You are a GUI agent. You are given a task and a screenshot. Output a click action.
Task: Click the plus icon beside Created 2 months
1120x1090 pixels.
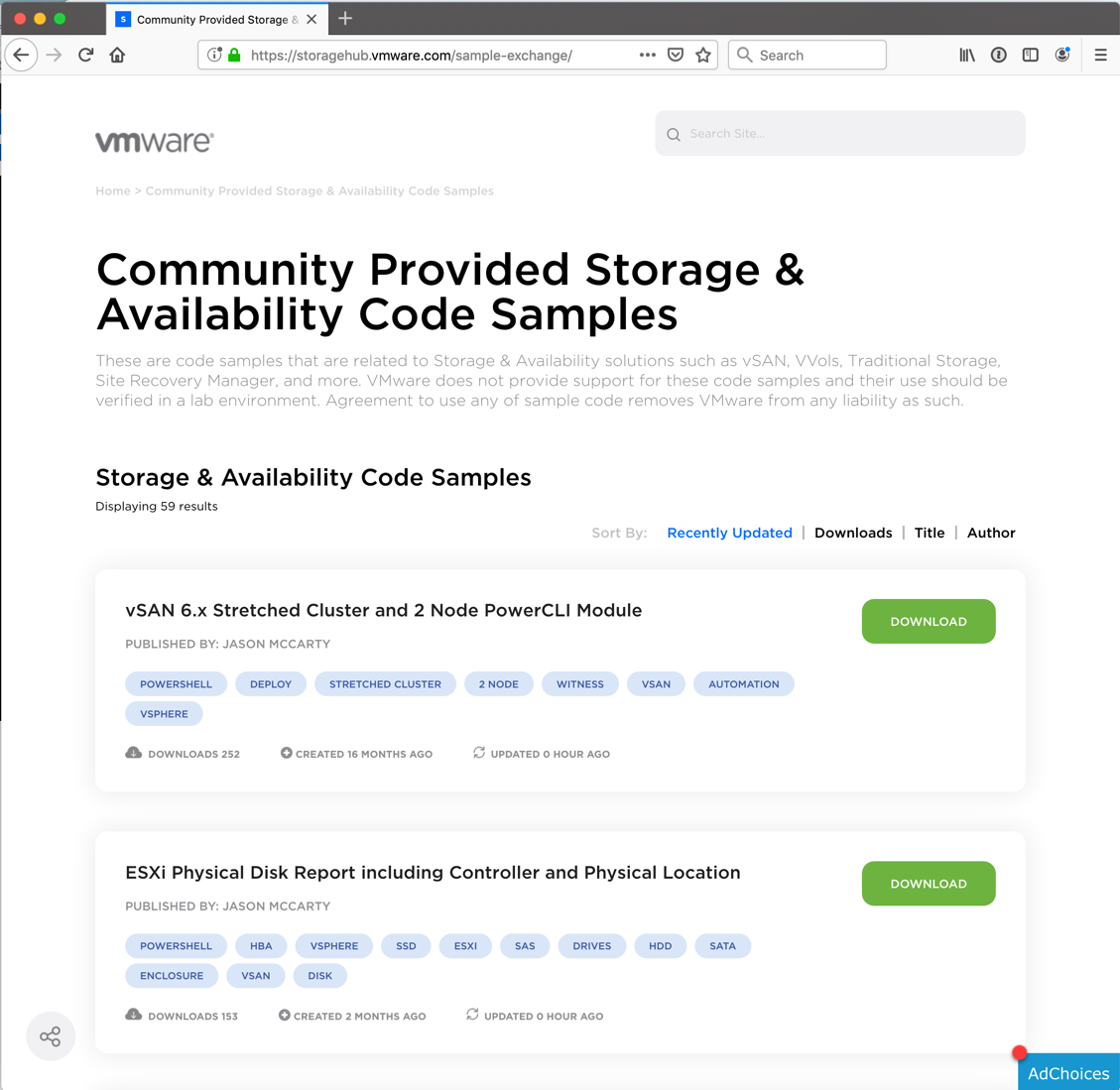pyautogui.click(x=285, y=1015)
